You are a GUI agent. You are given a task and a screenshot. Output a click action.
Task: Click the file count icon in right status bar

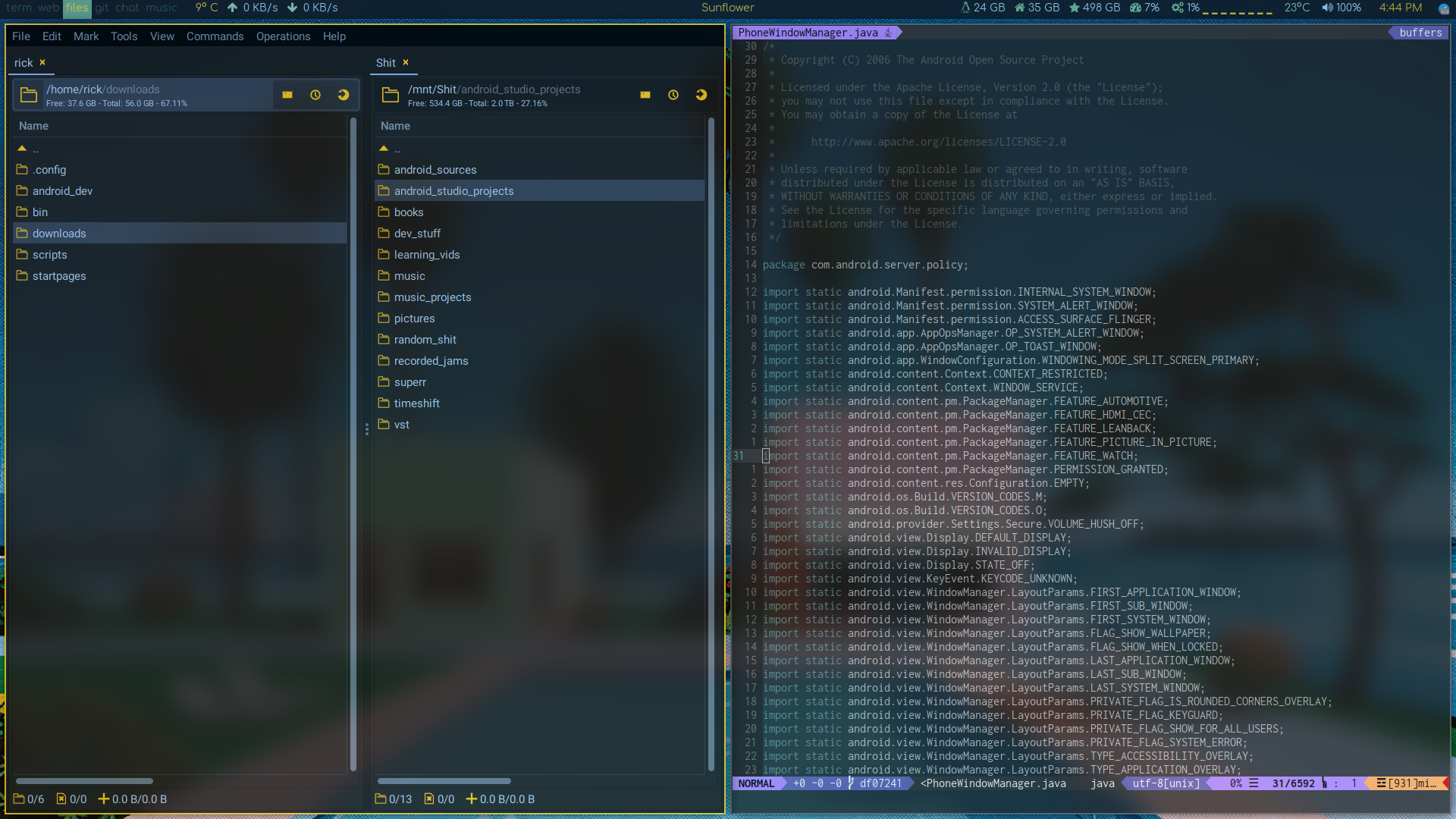pos(429,799)
